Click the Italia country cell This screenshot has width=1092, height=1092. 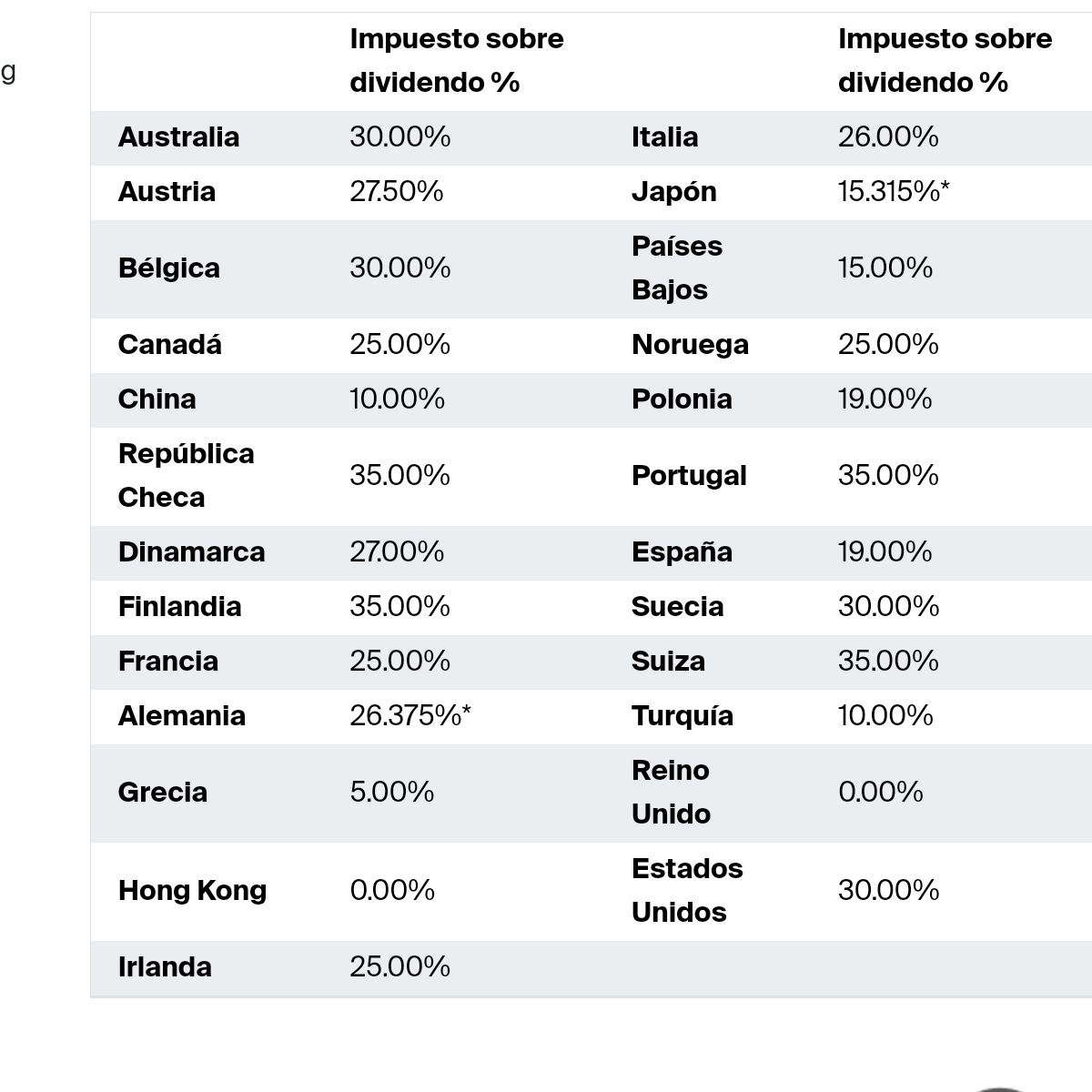(664, 137)
